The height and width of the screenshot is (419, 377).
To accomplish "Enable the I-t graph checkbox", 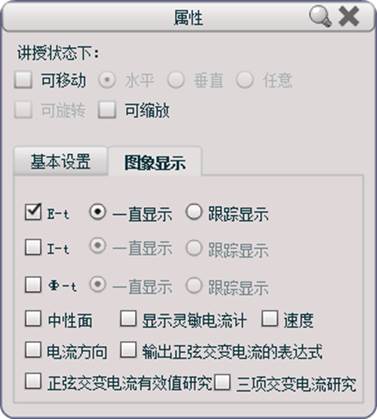I will 33,247.
